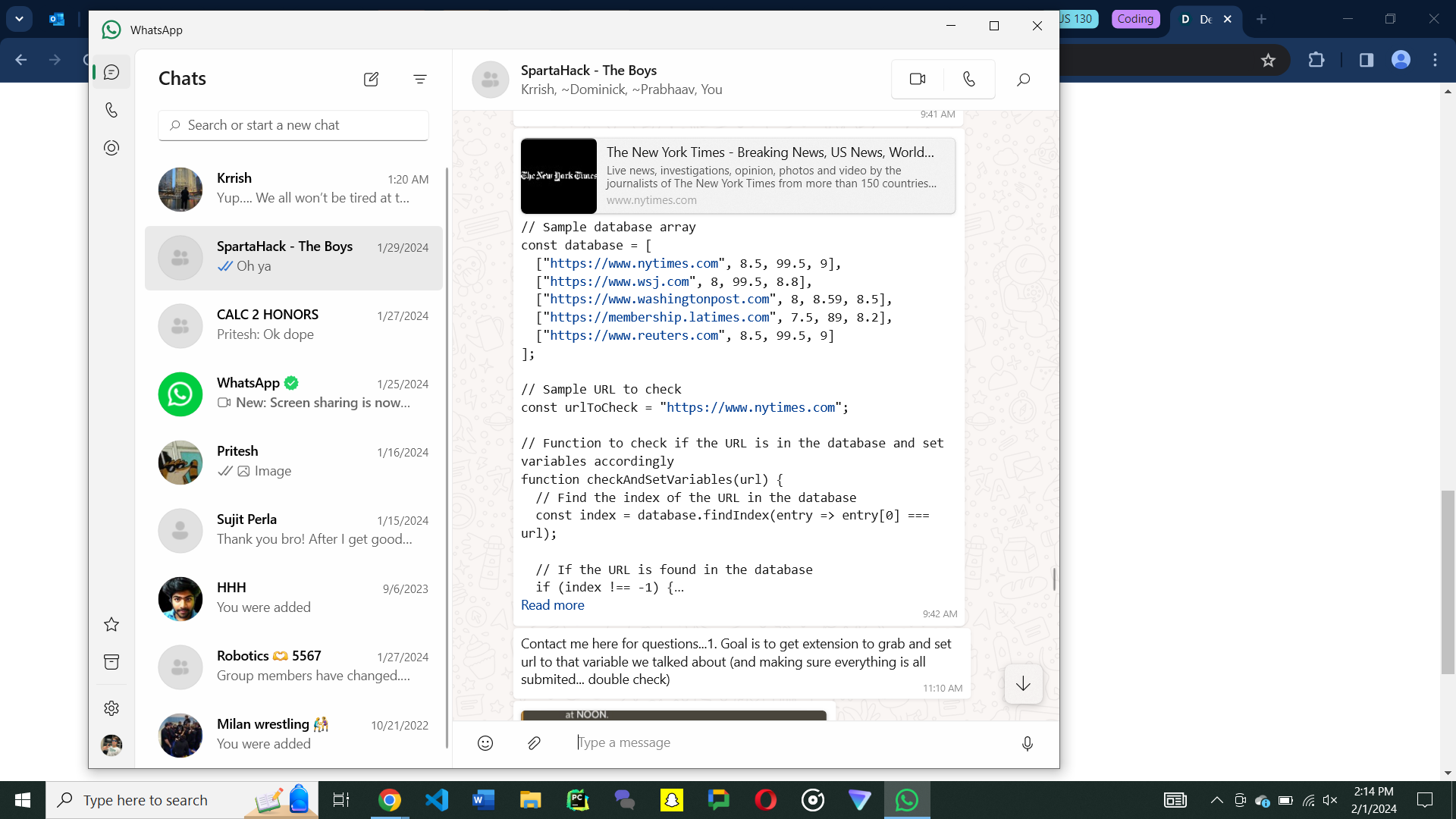Image resolution: width=1456 pixels, height=819 pixels.
Task: Search within SpartaHack chat messages
Action: [1023, 80]
